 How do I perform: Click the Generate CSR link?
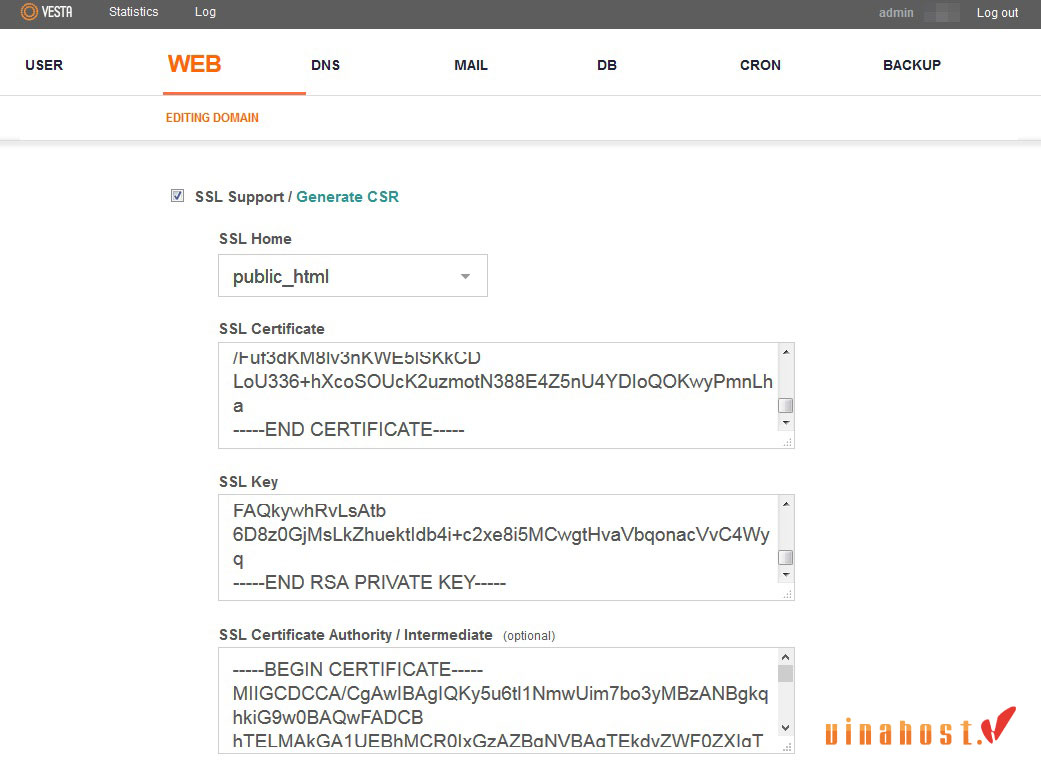pyautogui.click(x=347, y=196)
